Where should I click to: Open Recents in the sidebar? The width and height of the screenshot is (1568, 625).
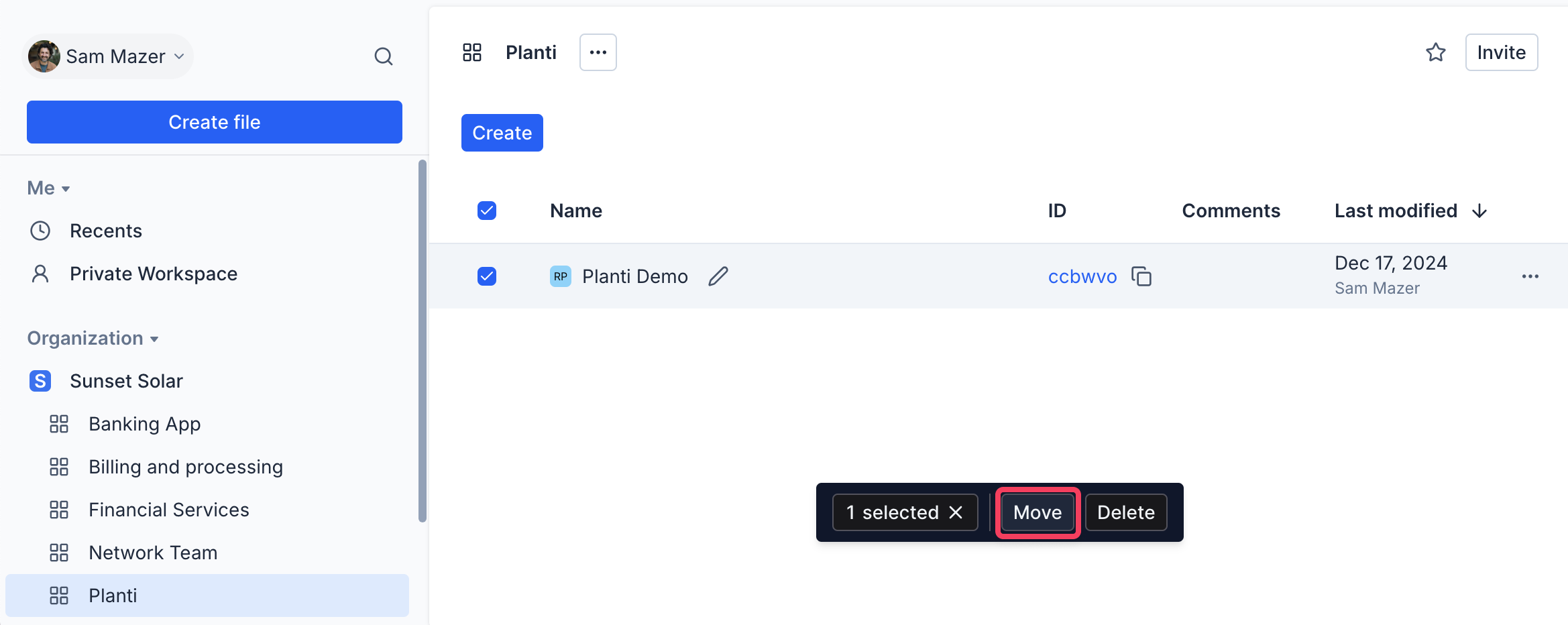pyautogui.click(x=106, y=231)
